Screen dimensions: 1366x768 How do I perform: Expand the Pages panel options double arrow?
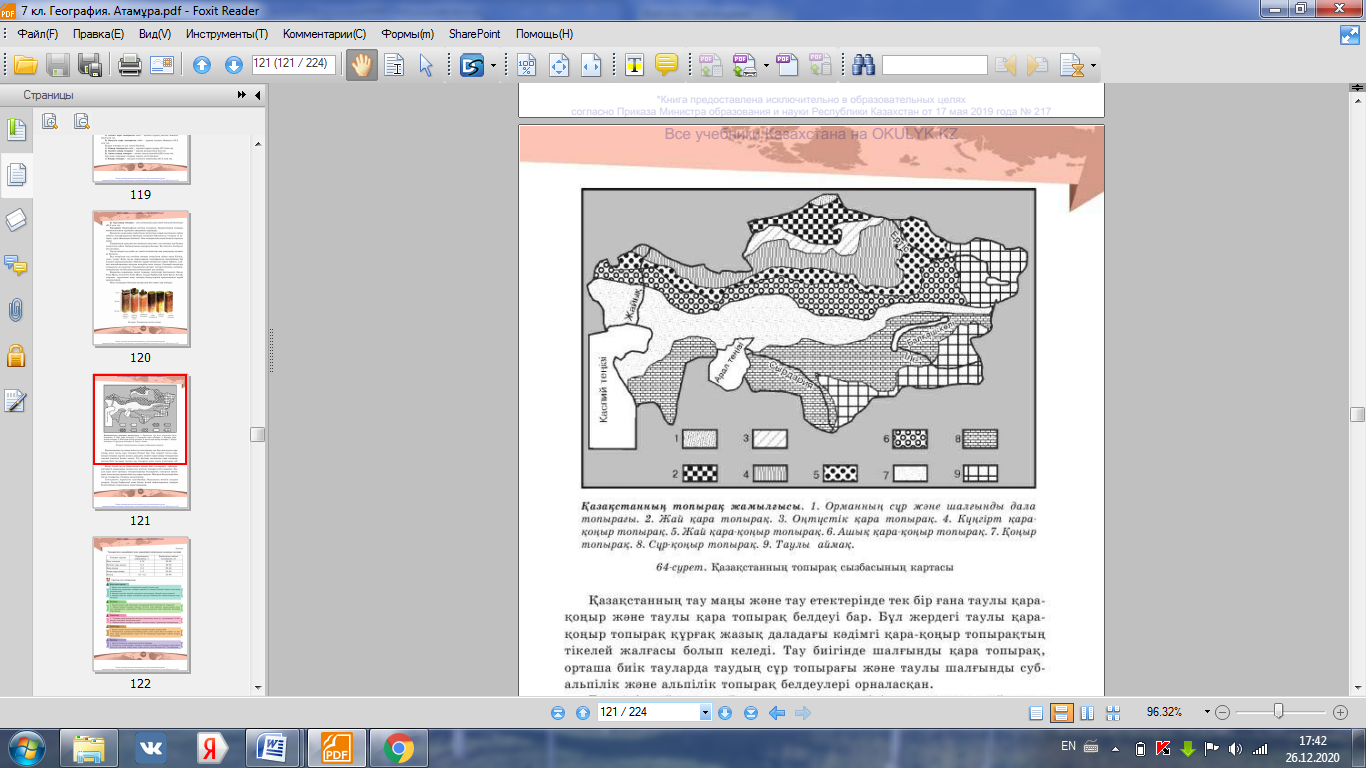(241, 95)
